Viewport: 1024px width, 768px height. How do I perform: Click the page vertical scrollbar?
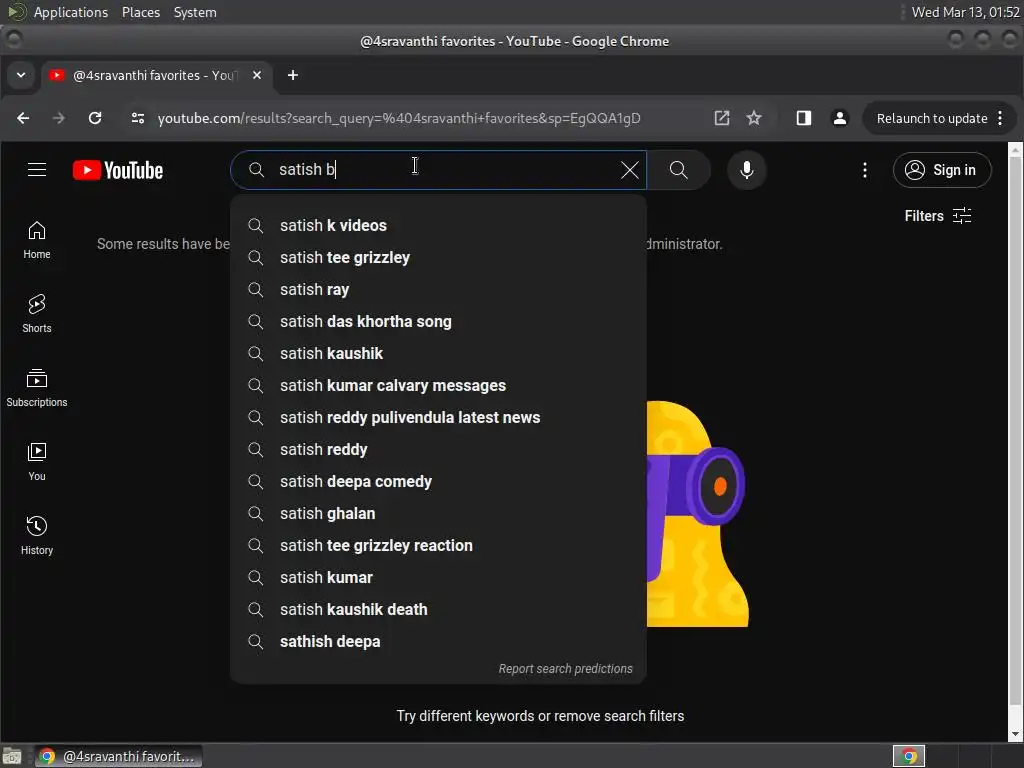point(1015,431)
